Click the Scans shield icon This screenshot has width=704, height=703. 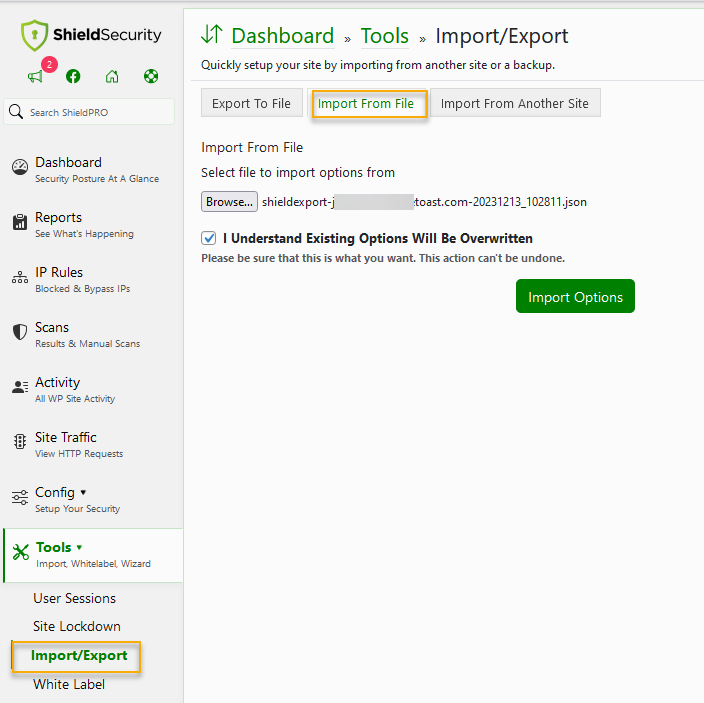coord(20,332)
